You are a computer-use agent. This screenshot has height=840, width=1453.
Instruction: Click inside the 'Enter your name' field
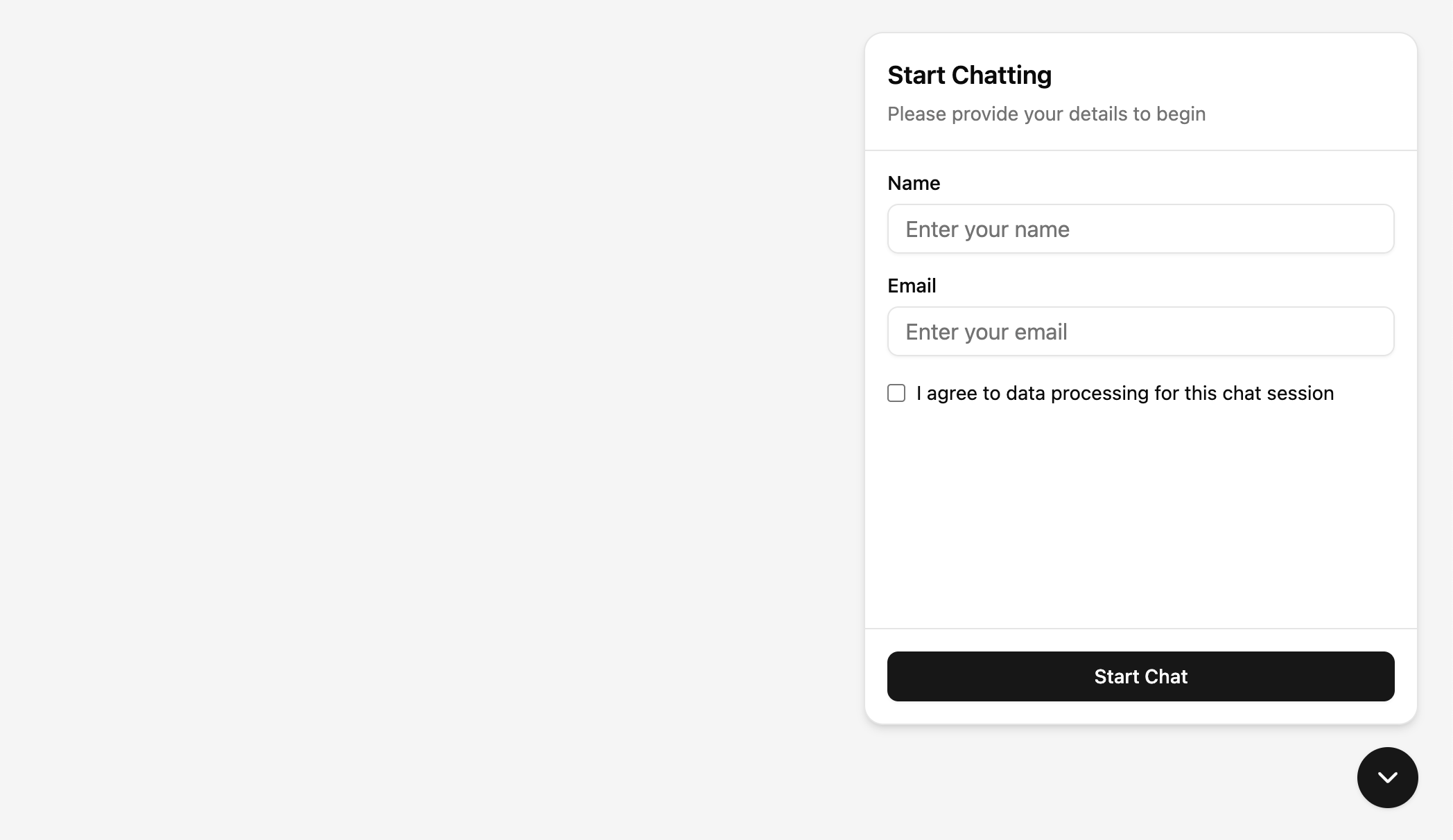(1140, 229)
